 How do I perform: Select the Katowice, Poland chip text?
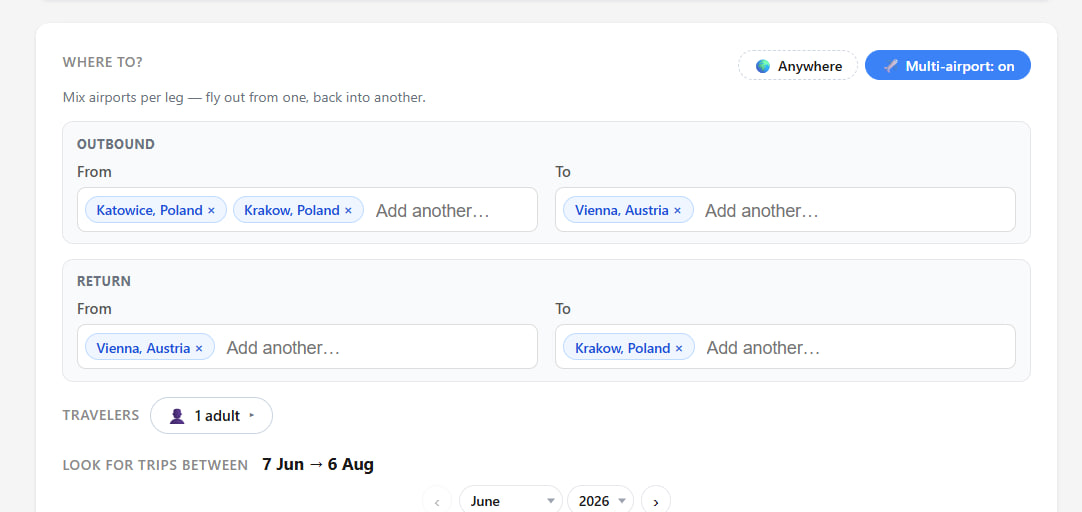coord(150,210)
